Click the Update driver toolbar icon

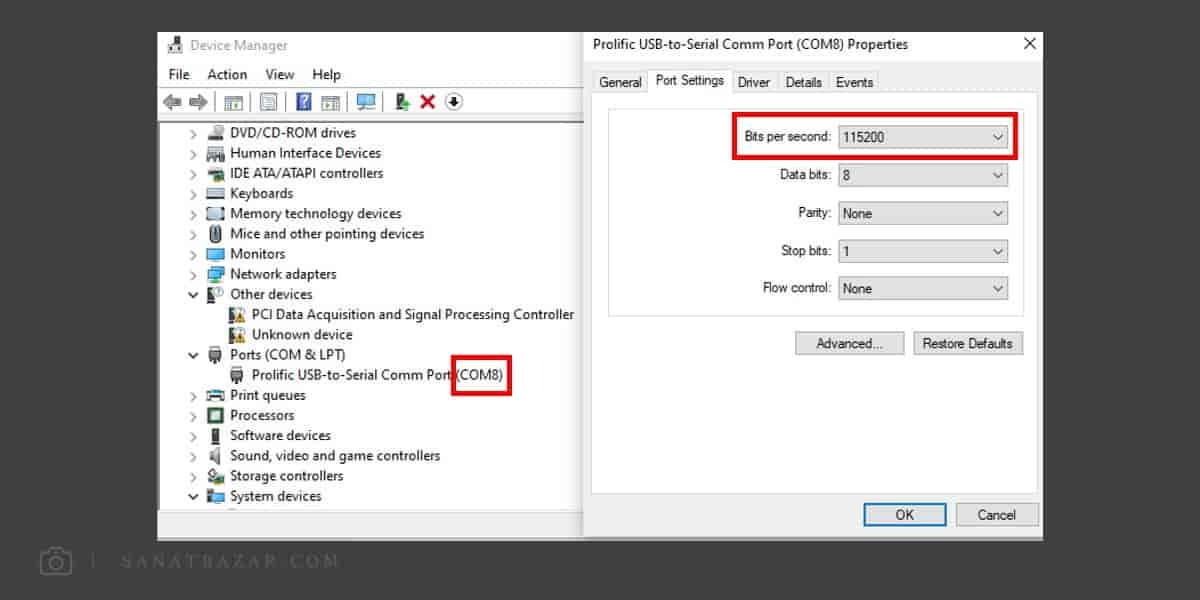click(x=402, y=102)
